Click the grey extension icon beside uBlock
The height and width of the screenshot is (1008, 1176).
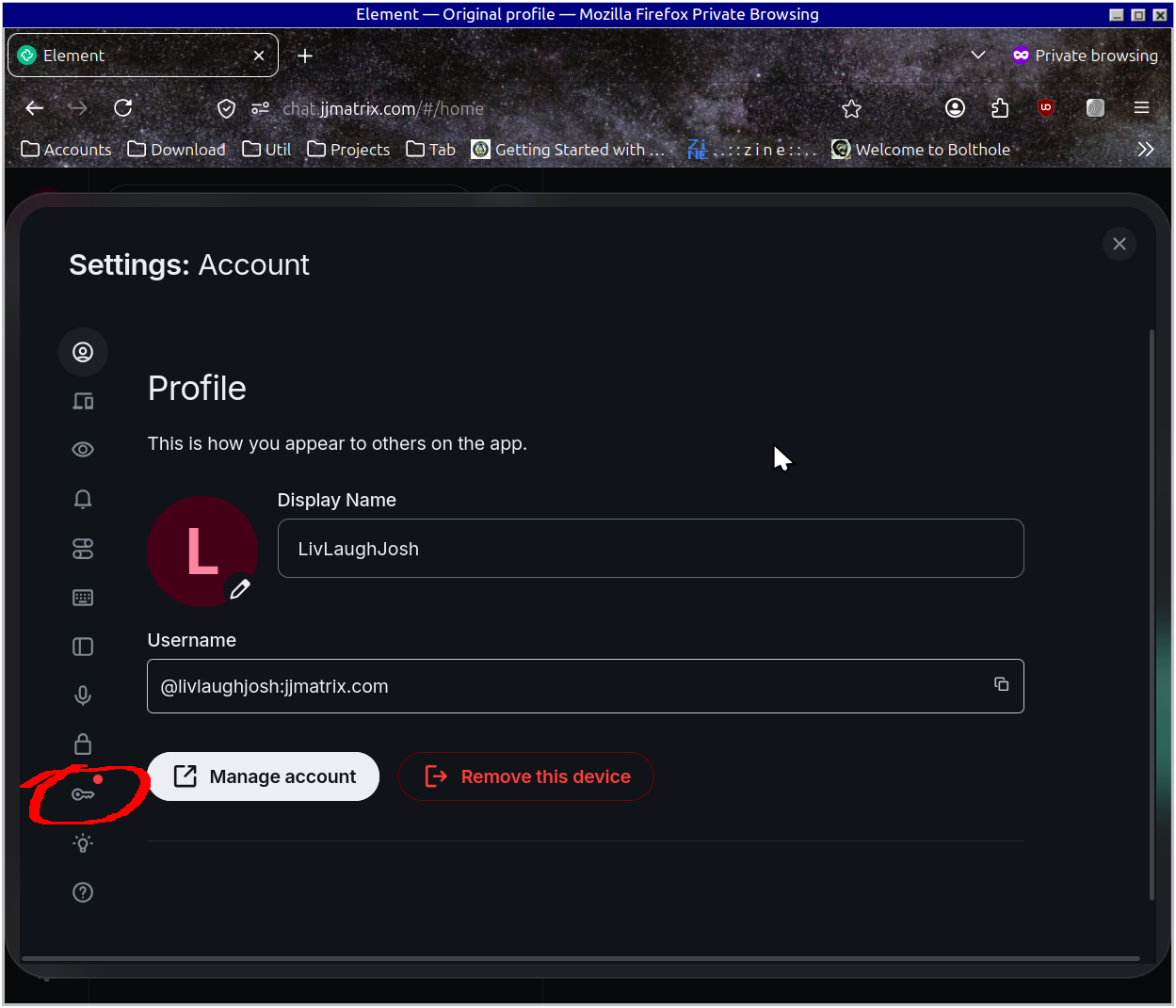coord(1095,108)
